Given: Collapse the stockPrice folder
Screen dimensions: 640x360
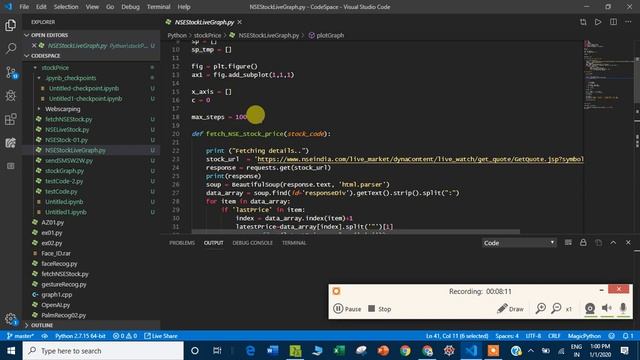Looking at the screenshot, I should coord(55,68).
